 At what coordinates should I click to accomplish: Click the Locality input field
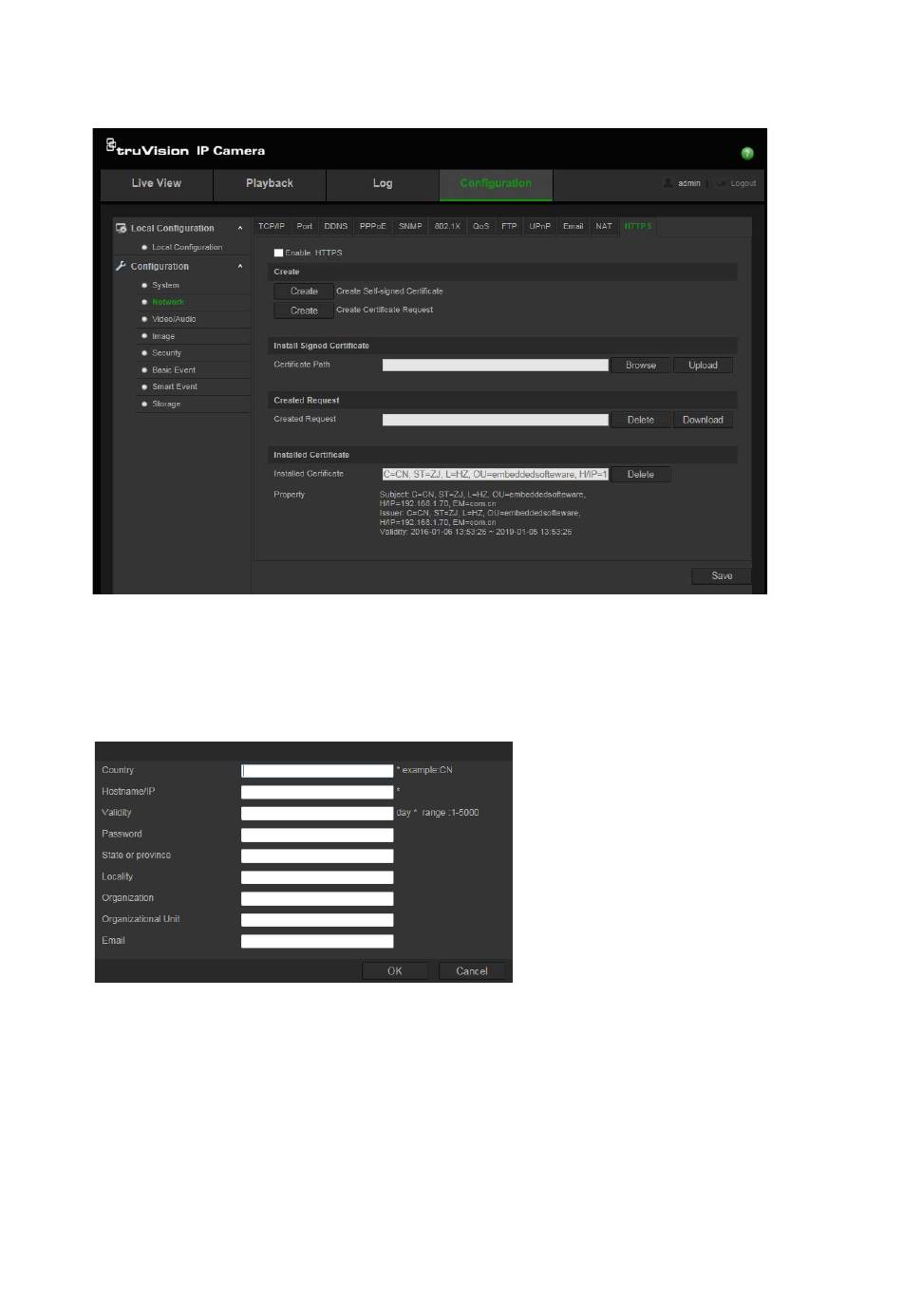point(317,877)
